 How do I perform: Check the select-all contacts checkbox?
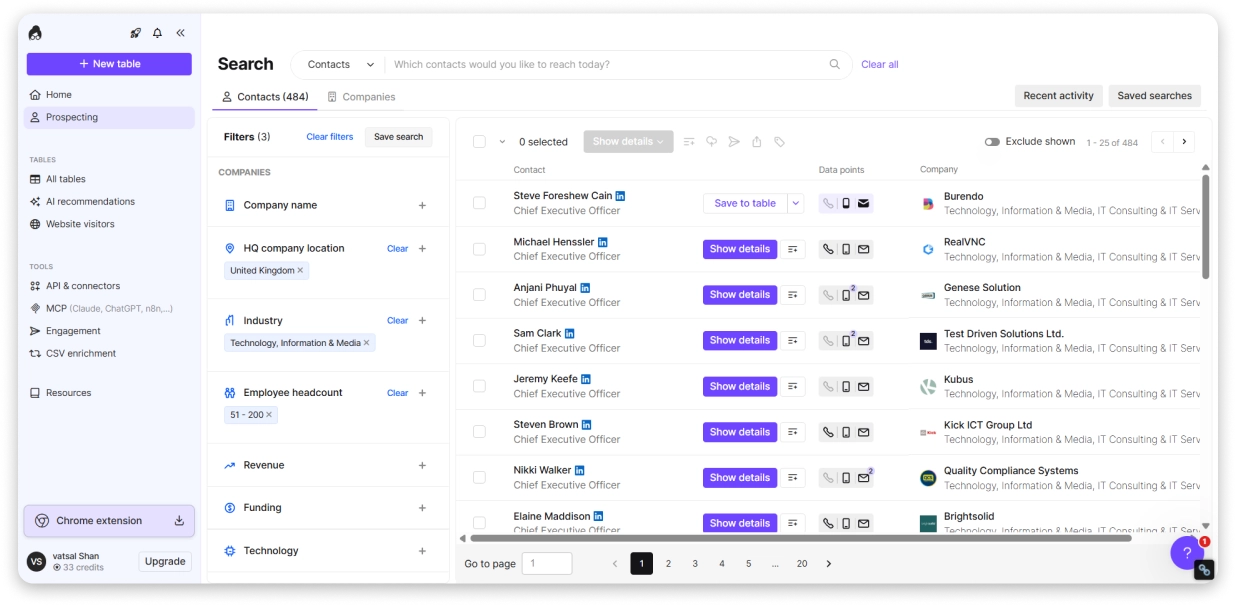click(479, 142)
